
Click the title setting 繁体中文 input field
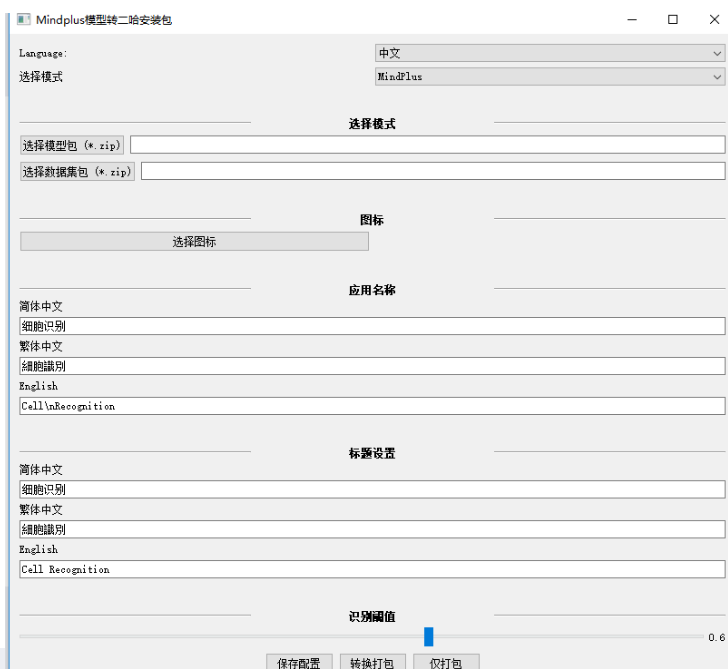372,529
